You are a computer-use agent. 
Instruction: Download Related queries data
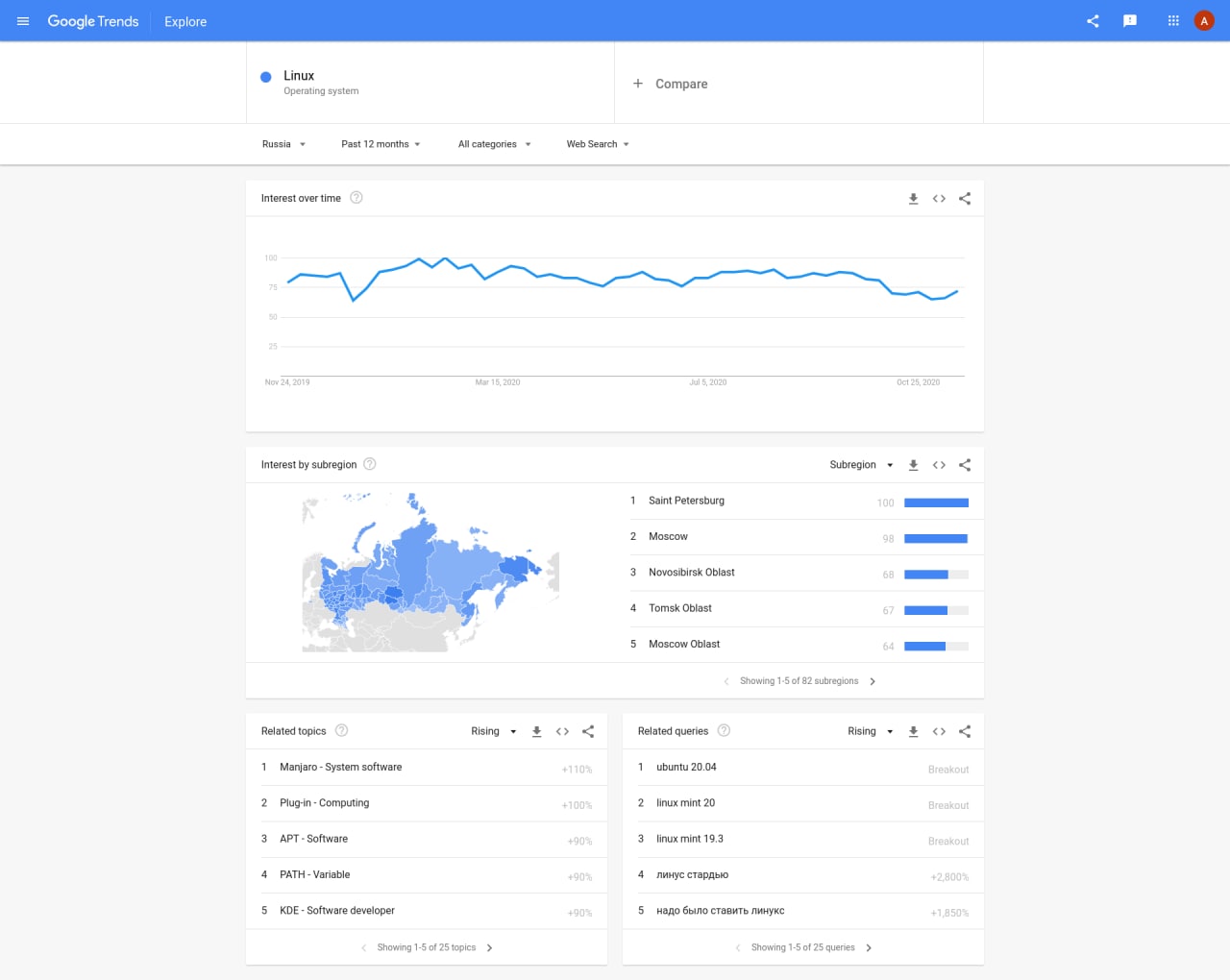coord(913,732)
